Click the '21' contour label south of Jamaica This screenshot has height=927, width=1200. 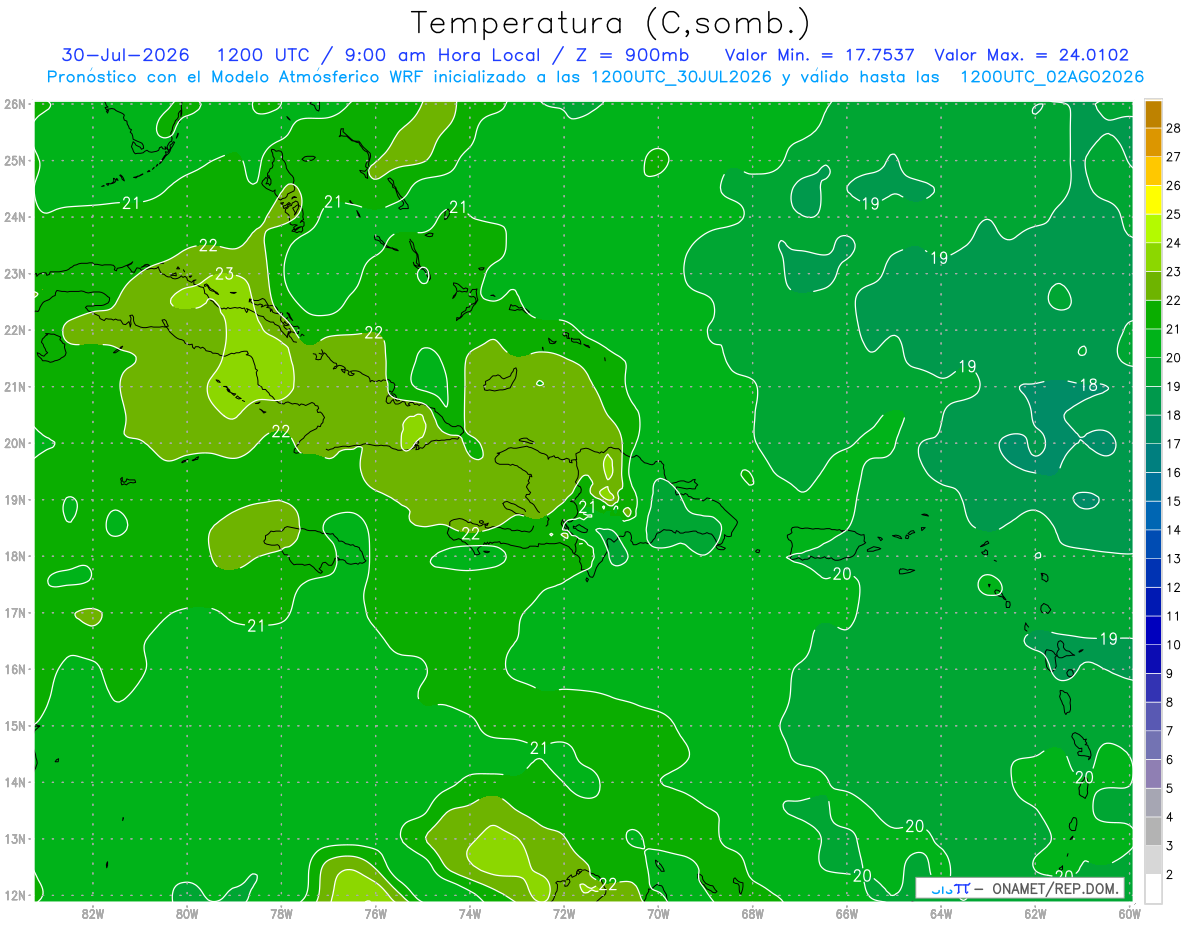[256, 626]
